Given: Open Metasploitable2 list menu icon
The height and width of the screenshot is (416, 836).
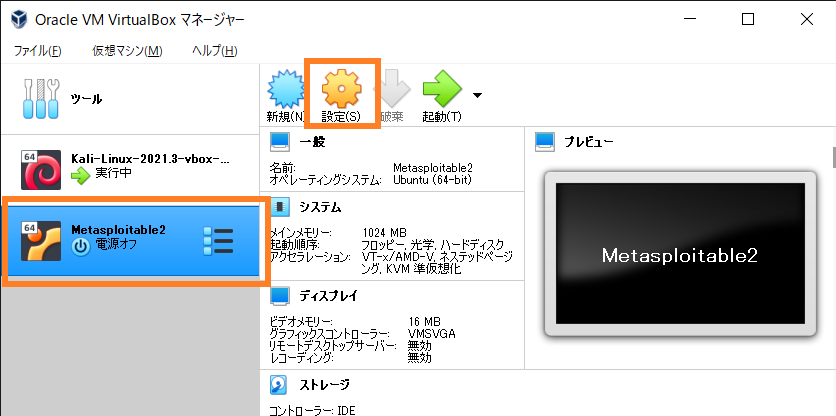Looking at the screenshot, I should point(219,241).
